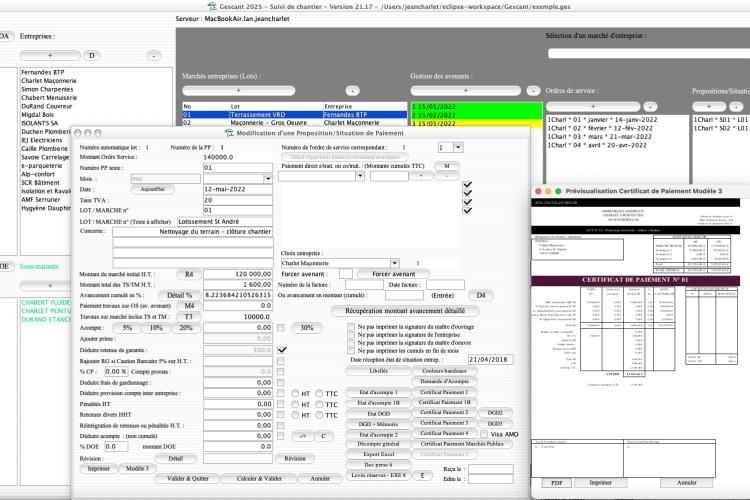Click the Date field showing 12-mai-2022
The height and width of the screenshot is (500, 750).
click(238, 189)
